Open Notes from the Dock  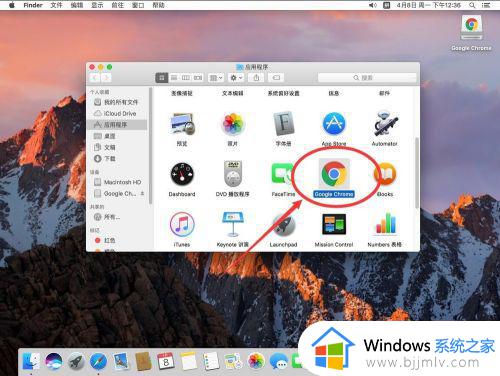click(x=189, y=362)
